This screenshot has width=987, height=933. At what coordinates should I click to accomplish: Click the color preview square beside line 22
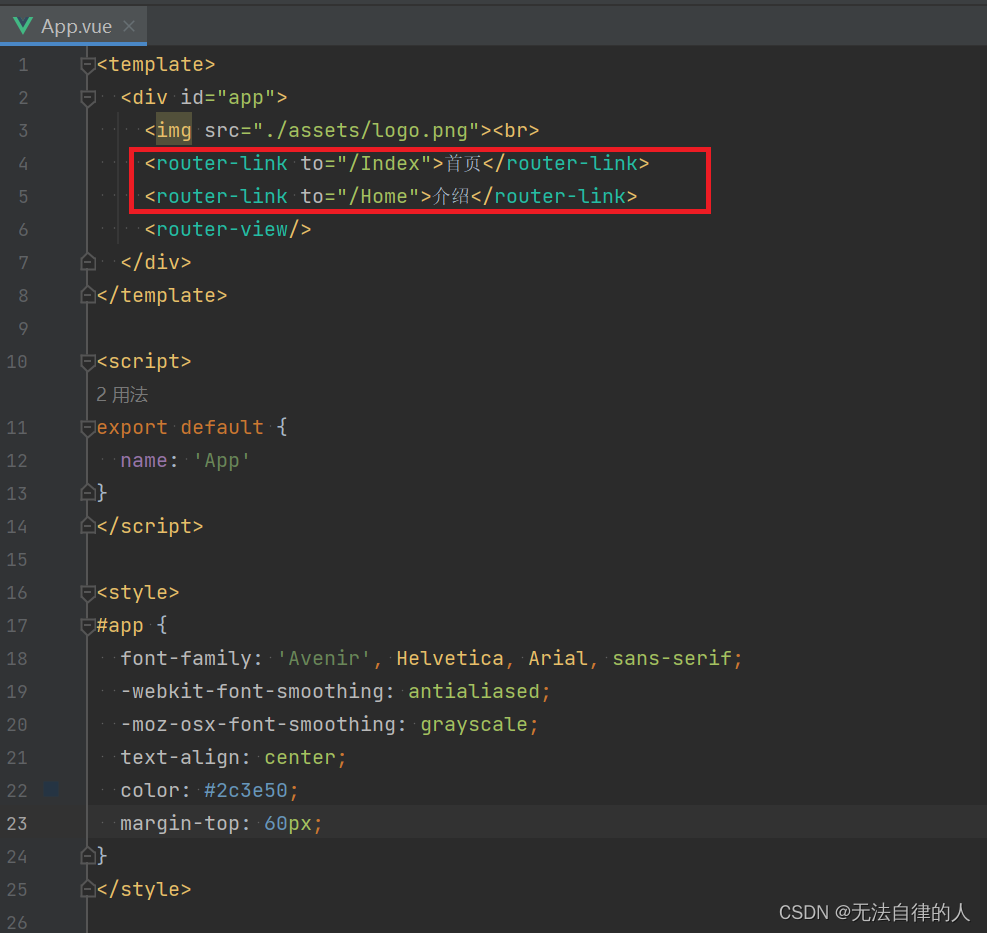tap(51, 790)
